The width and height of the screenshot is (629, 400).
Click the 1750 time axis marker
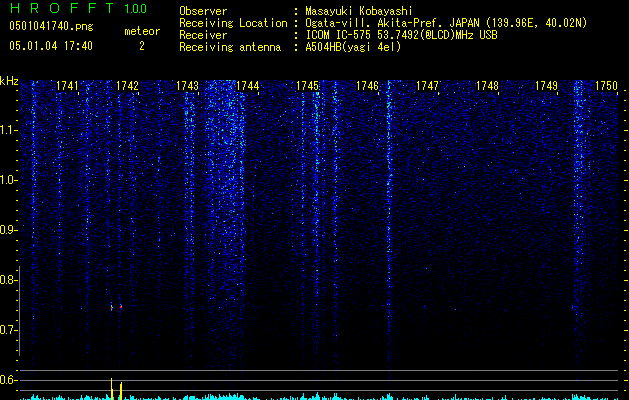[606, 86]
